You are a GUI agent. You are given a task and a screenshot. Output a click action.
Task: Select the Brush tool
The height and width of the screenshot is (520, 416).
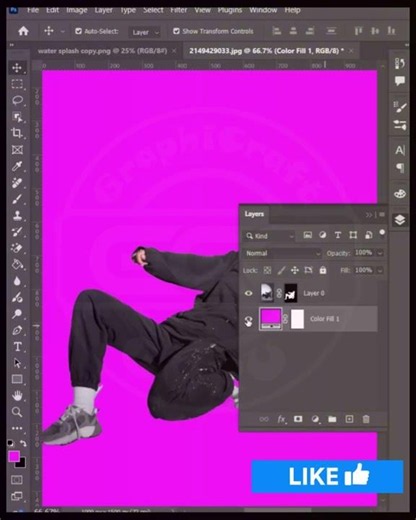pyautogui.click(x=17, y=199)
